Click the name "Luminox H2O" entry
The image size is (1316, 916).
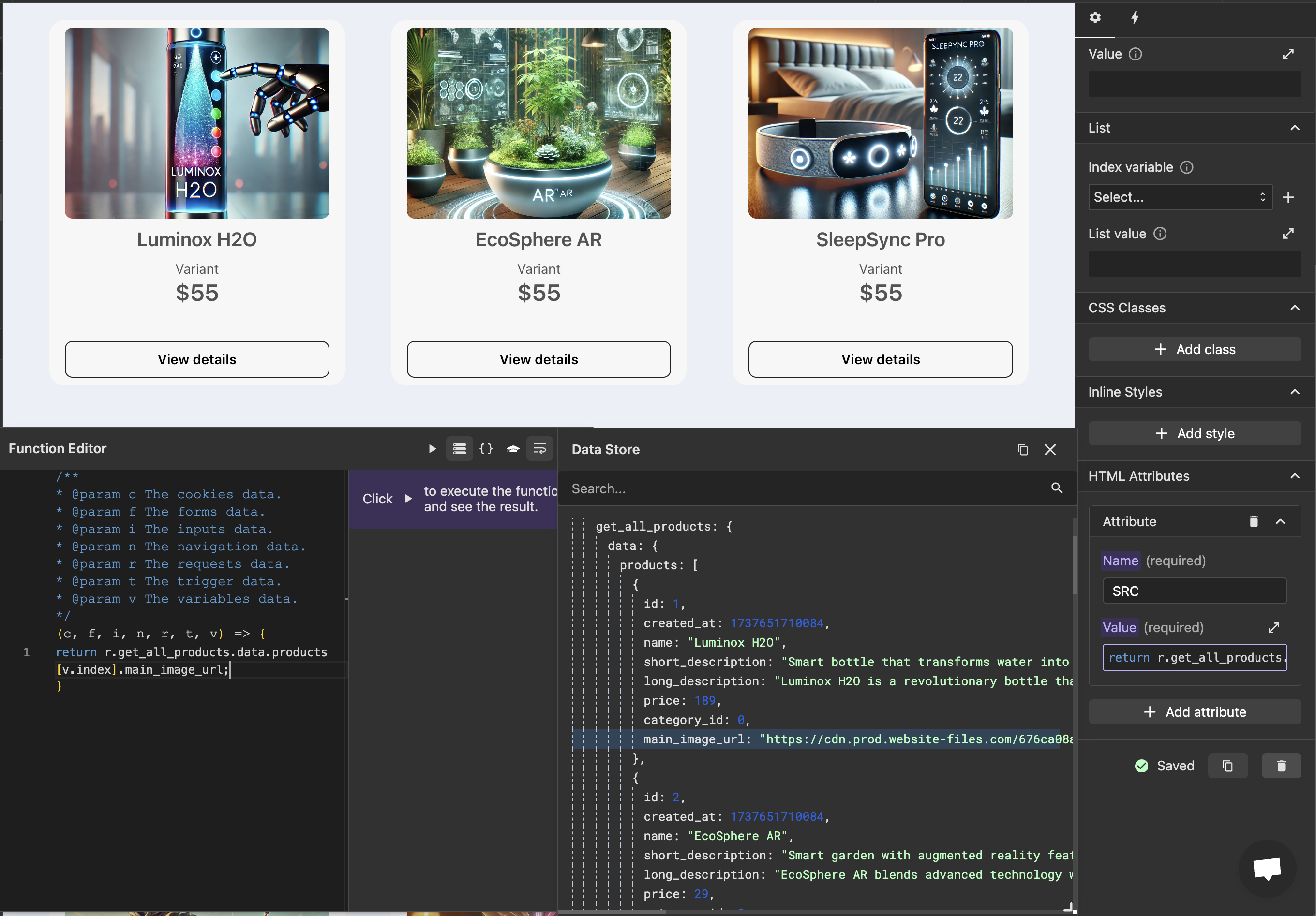click(x=714, y=642)
